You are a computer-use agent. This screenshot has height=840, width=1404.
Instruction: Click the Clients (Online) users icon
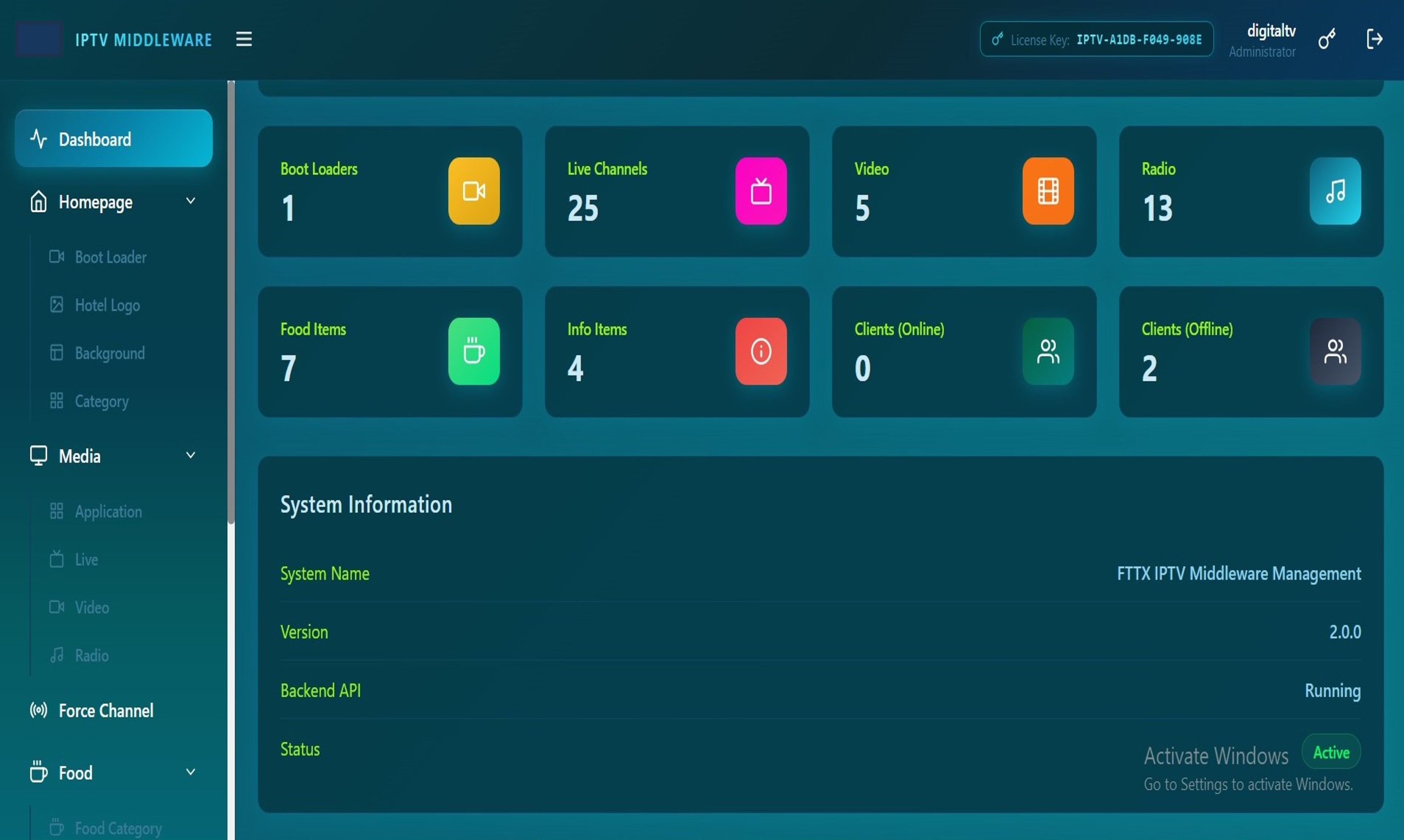tap(1048, 351)
